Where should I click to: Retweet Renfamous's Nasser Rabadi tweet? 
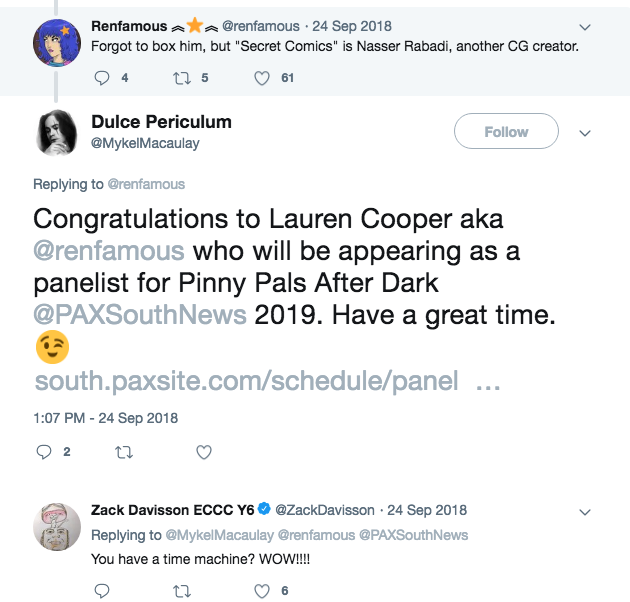tap(182, 78)
